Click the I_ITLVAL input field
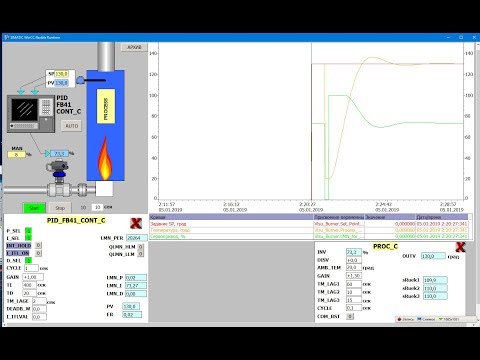The width and height of the screenshot is (480, 360). pos(39,317)
